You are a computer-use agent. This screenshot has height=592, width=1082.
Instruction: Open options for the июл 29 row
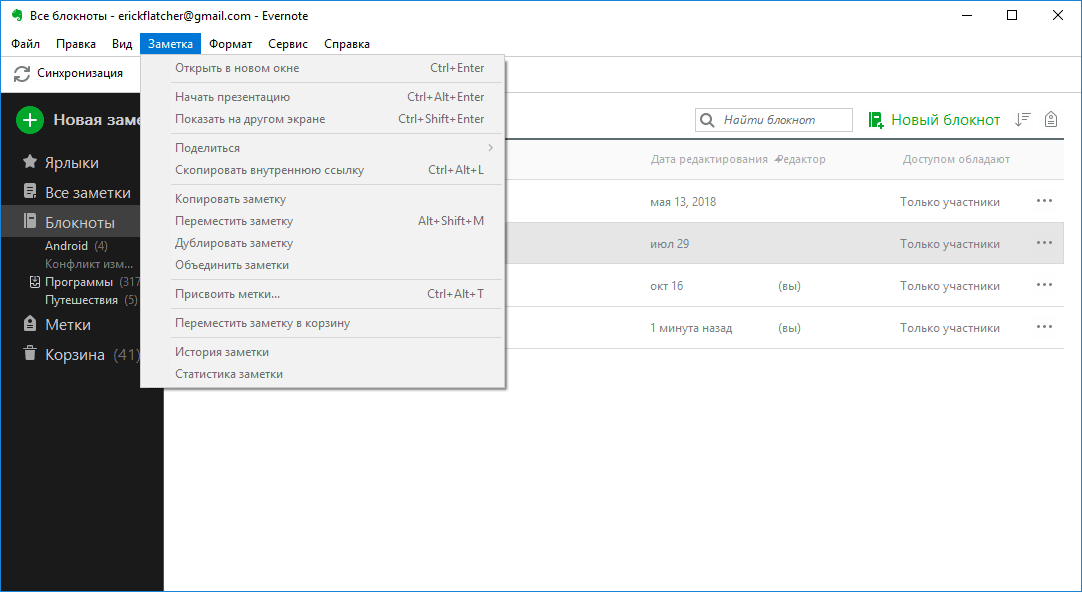click(x=1044, y=243)
